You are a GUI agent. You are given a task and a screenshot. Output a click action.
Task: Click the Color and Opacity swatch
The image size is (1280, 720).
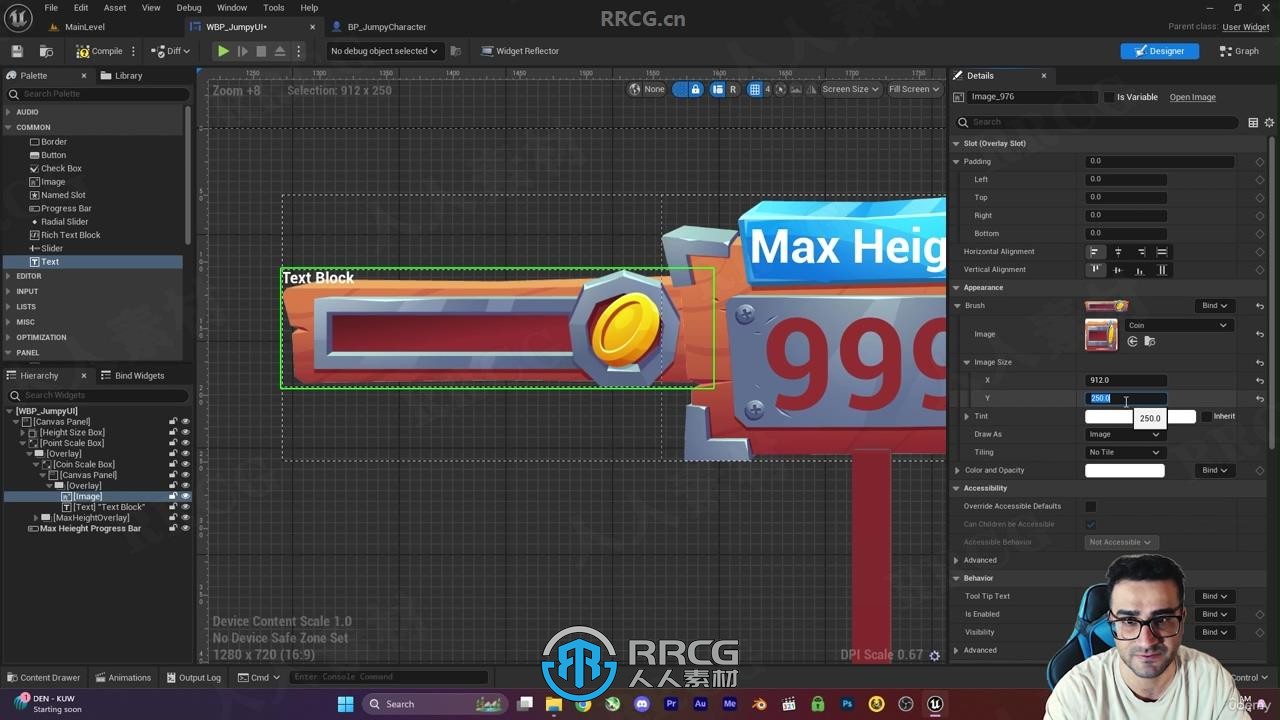(x=1125, y=470)
